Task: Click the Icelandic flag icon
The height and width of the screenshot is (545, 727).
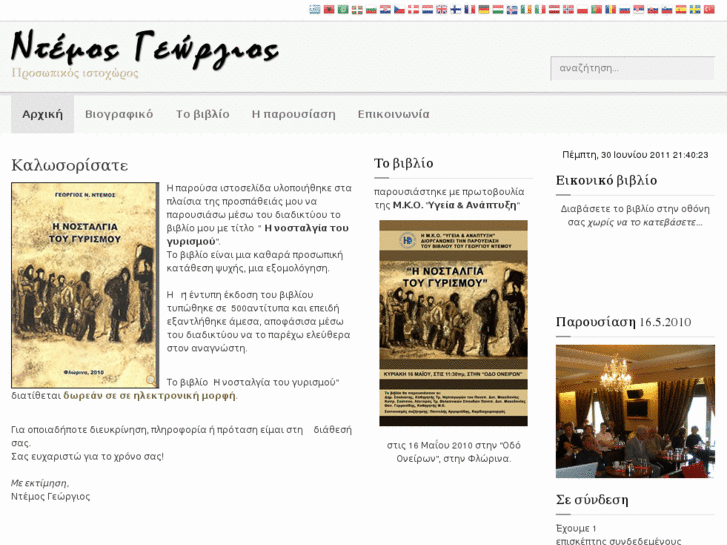Action: click(x=512, y=9)
